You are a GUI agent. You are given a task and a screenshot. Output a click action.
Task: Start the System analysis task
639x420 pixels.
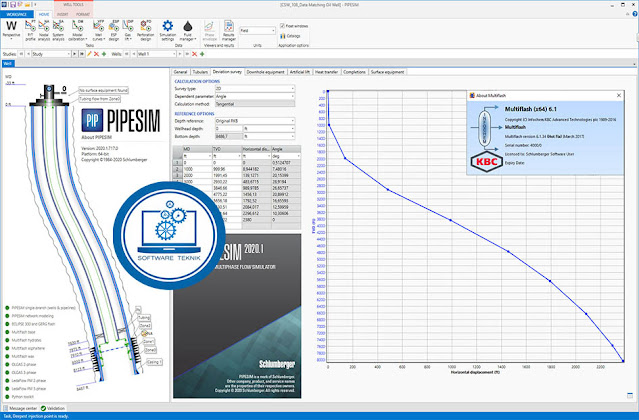point(58,31)
